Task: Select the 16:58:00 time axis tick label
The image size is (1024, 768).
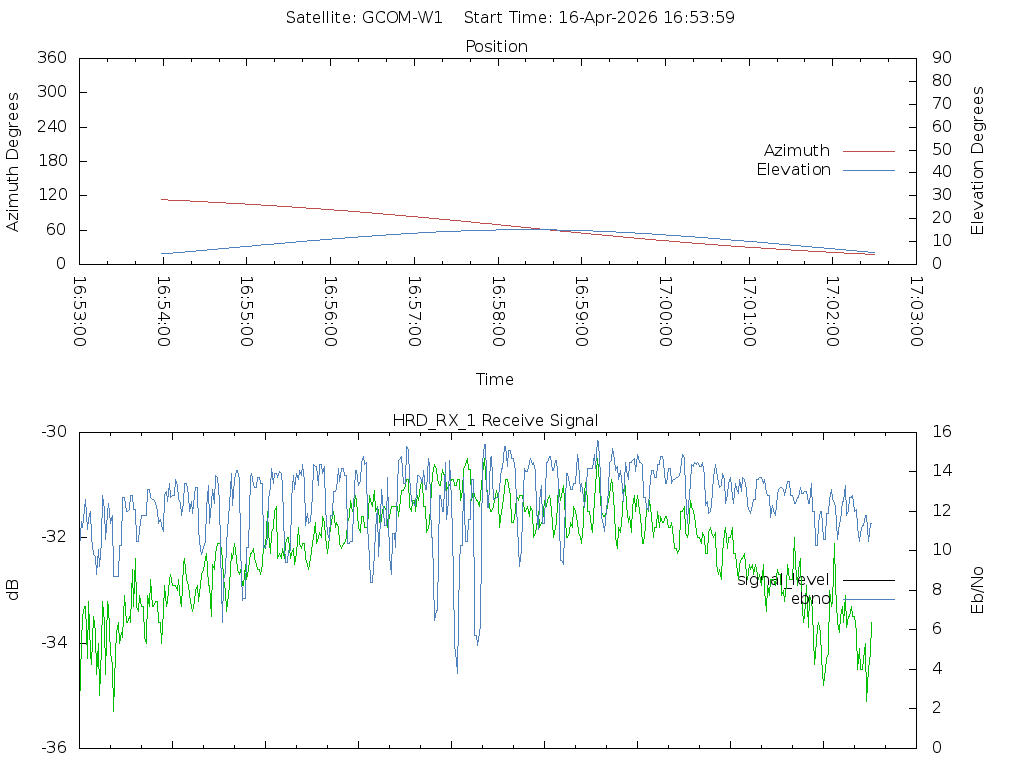Action: [x=498, y=312]
